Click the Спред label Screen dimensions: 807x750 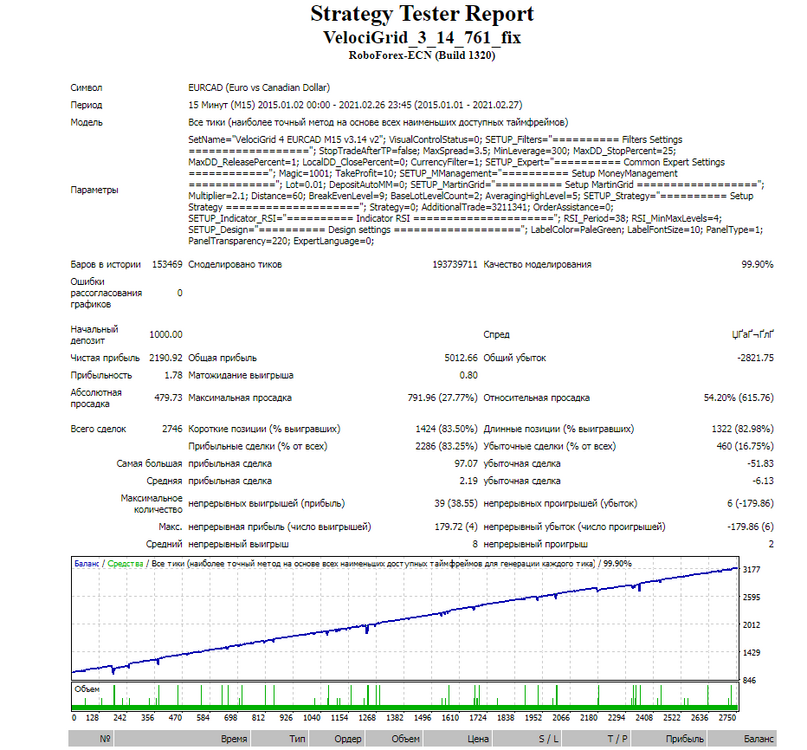(496, 335)
